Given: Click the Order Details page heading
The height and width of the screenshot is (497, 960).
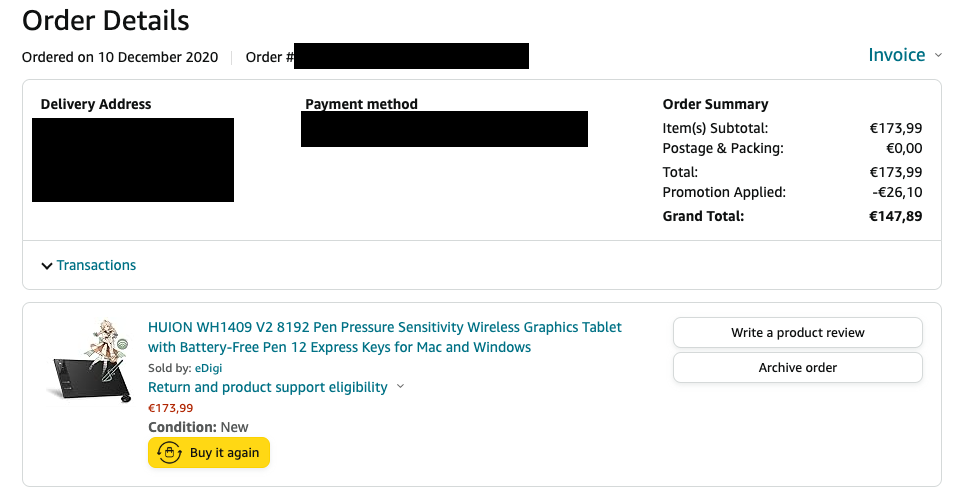Looking at the screenshot, I should [x=106, y=19].
